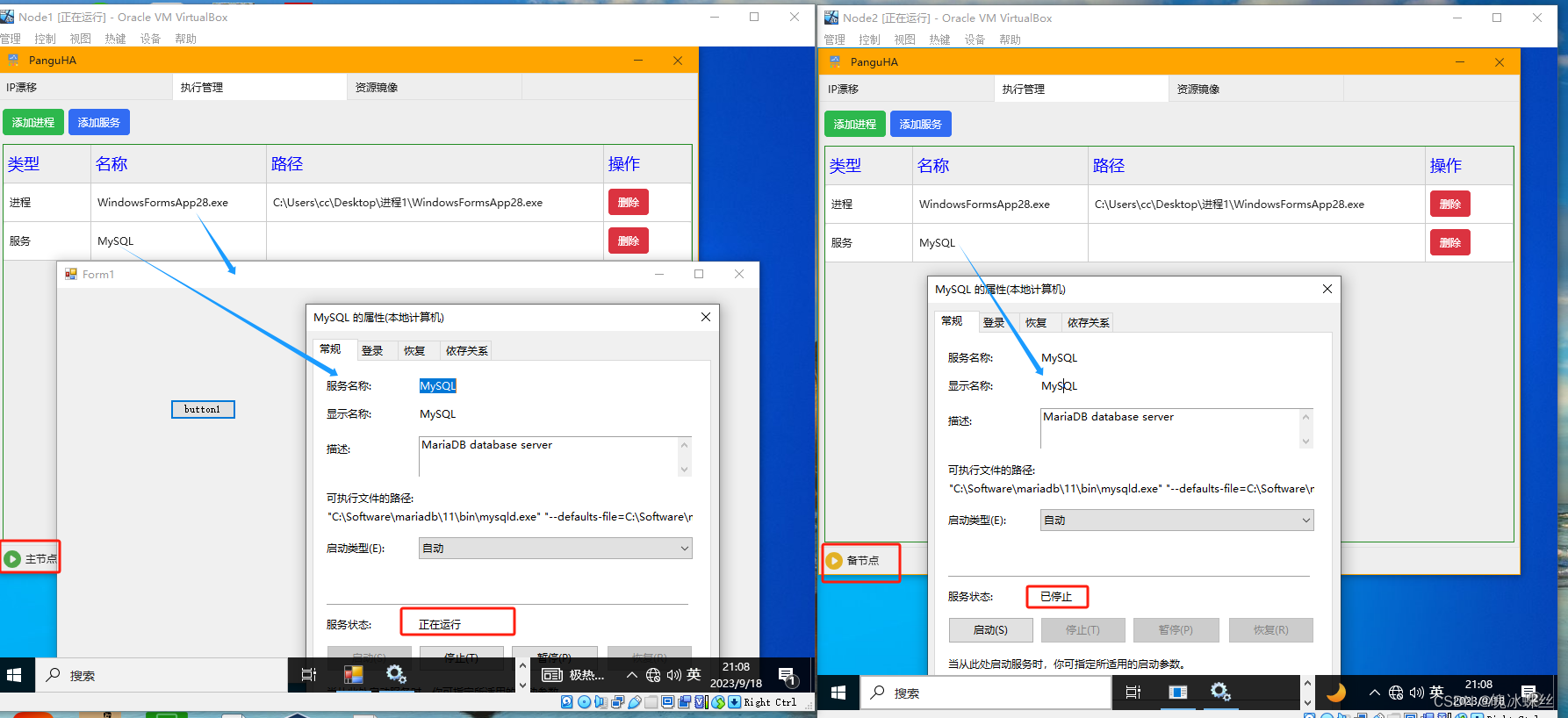Click the moon weather icon in Node2 tray
This screenshot has width=1568, height=718.
pos(1336,693)
